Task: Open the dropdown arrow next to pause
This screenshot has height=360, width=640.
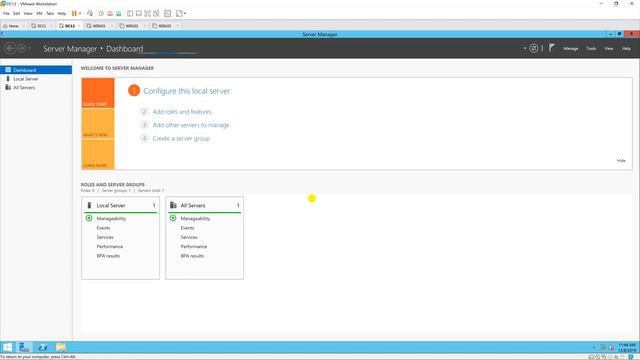Action: [x=80, y=13]
